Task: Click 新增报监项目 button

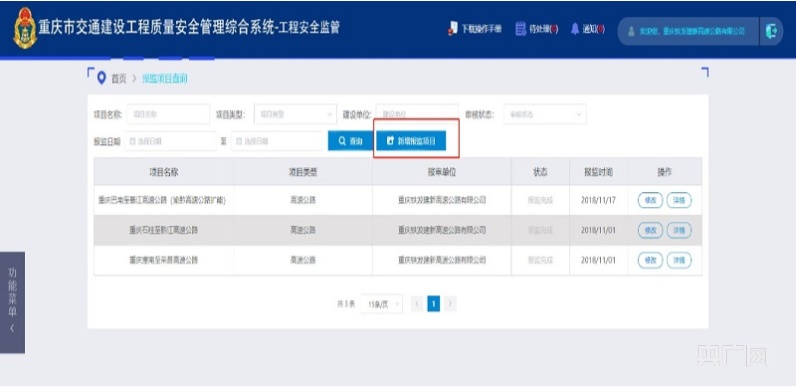Action: click(x=411, y=141)
